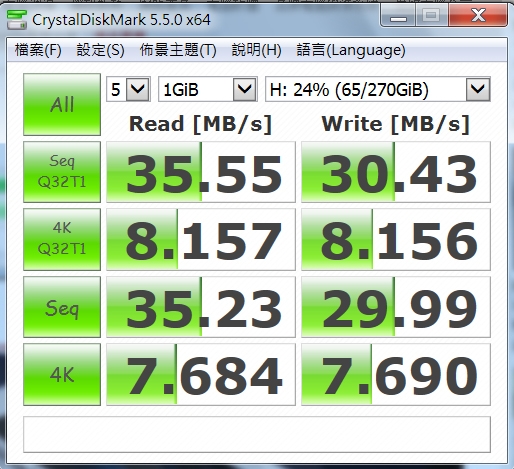Open the 語言(Language) menu
Image resolution: width=514 pixels, height=469 pixels.
pos(351,50)
